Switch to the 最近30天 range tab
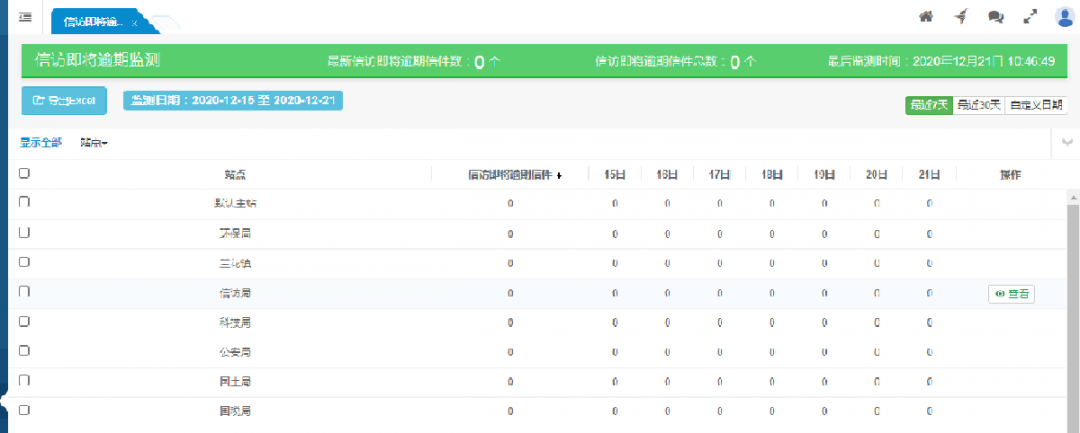Screen dimensions: 1080x433 (978, 105)
